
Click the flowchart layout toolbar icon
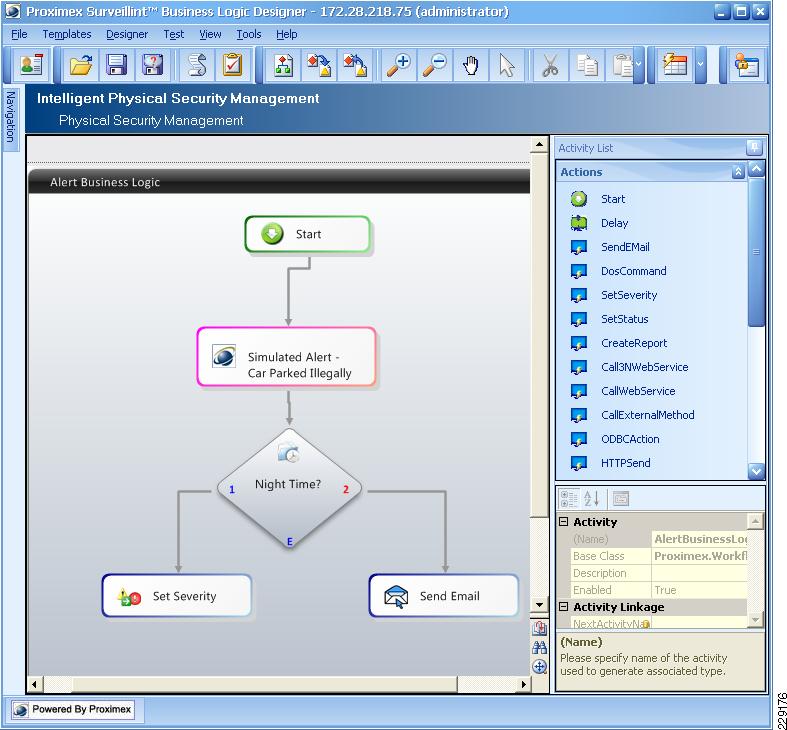click(283, 65)
